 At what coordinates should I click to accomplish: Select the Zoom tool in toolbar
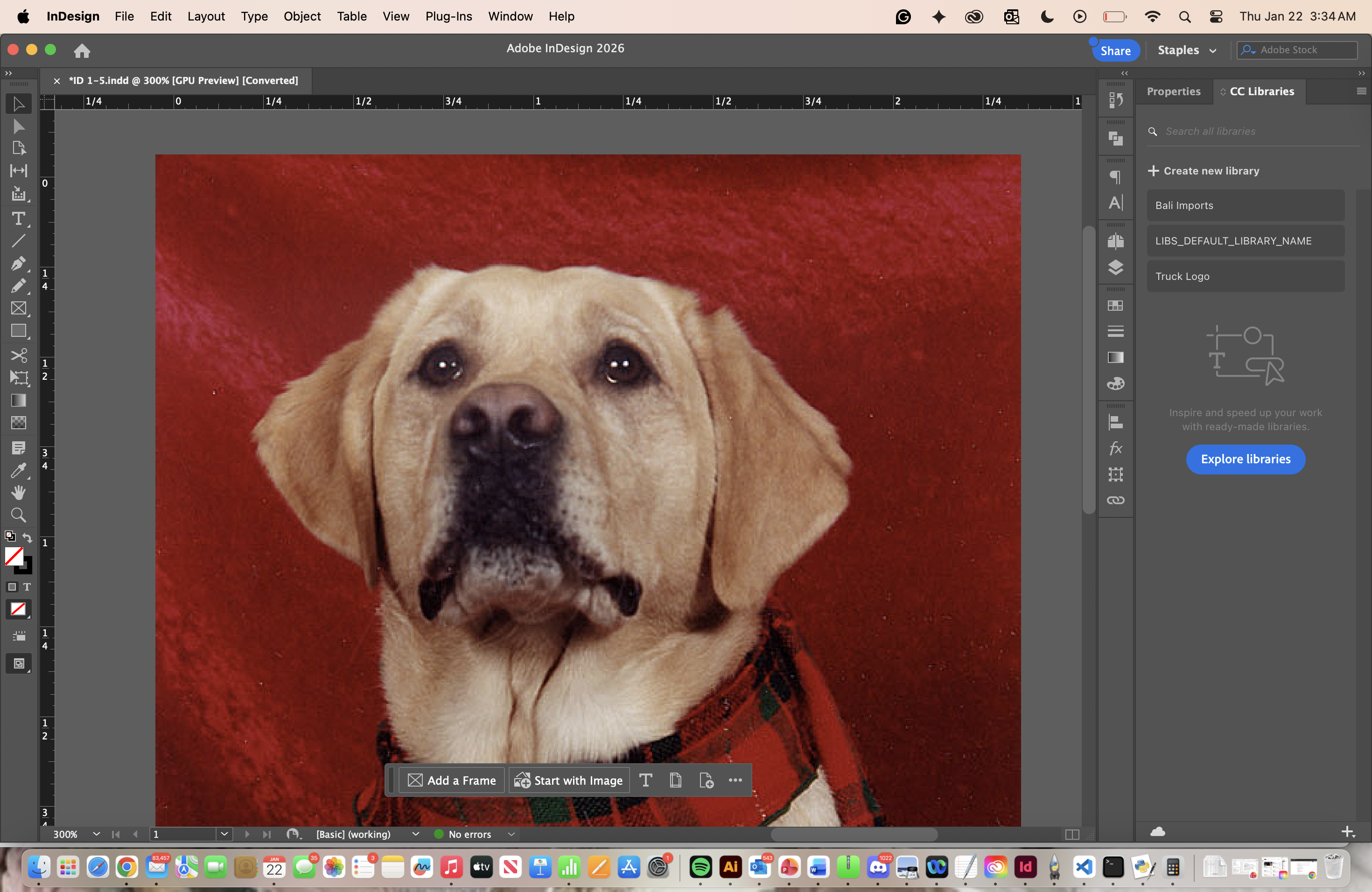[18, 515]
